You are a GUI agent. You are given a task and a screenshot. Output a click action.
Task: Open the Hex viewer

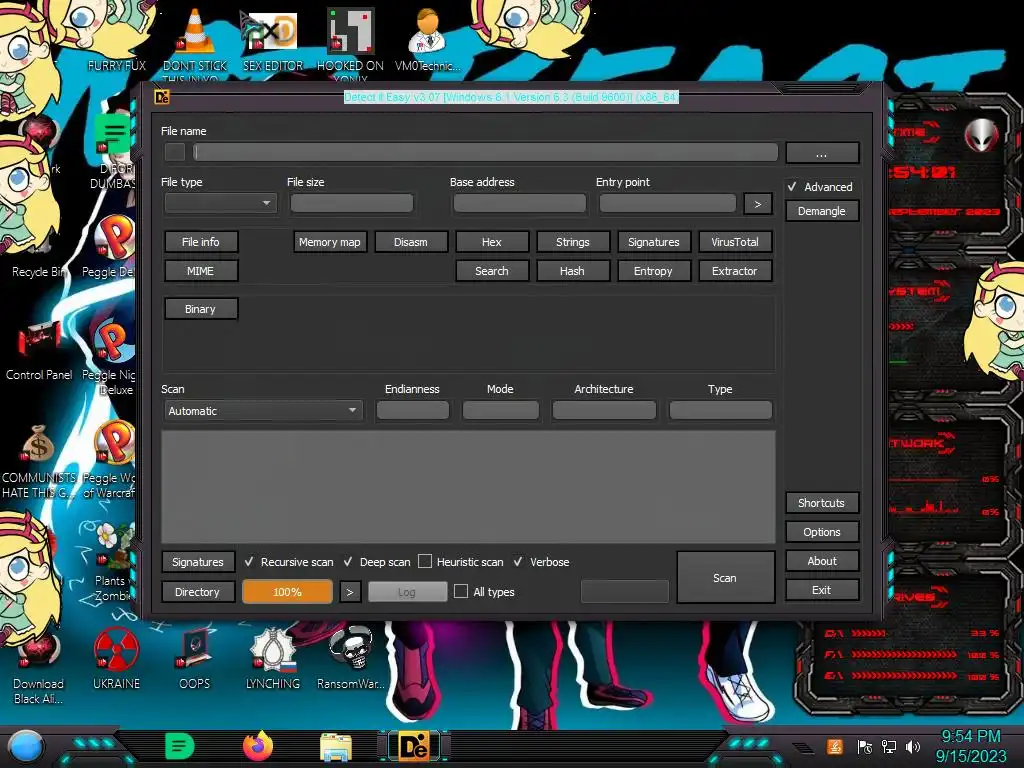click(x=492, y=242)
